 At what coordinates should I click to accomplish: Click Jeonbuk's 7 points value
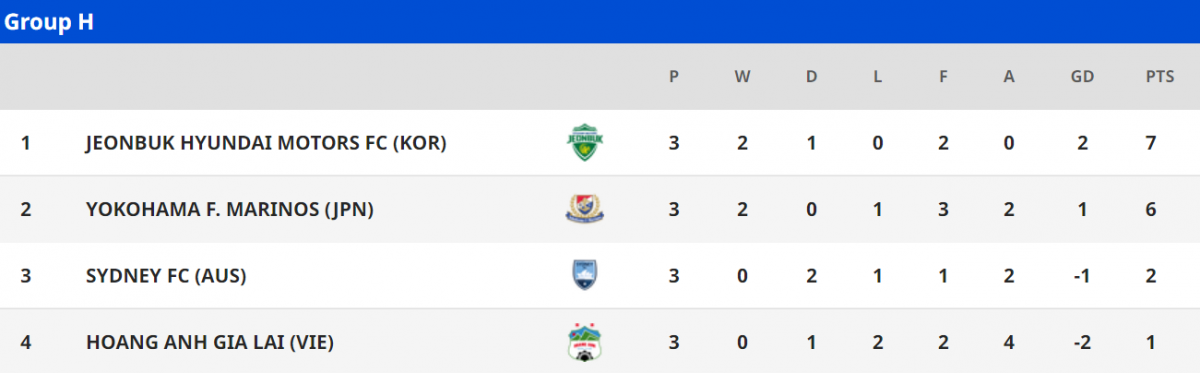point(1152,143)
